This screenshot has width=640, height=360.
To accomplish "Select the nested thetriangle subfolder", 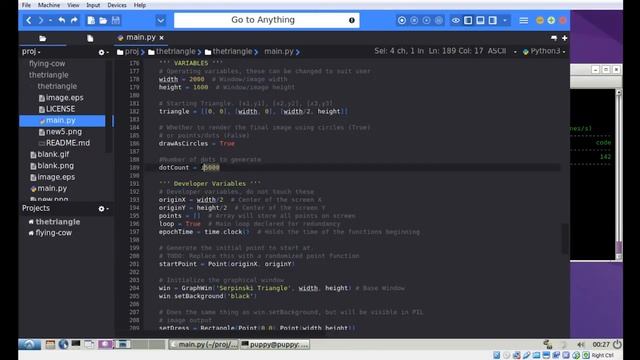I will click(57, 87).
